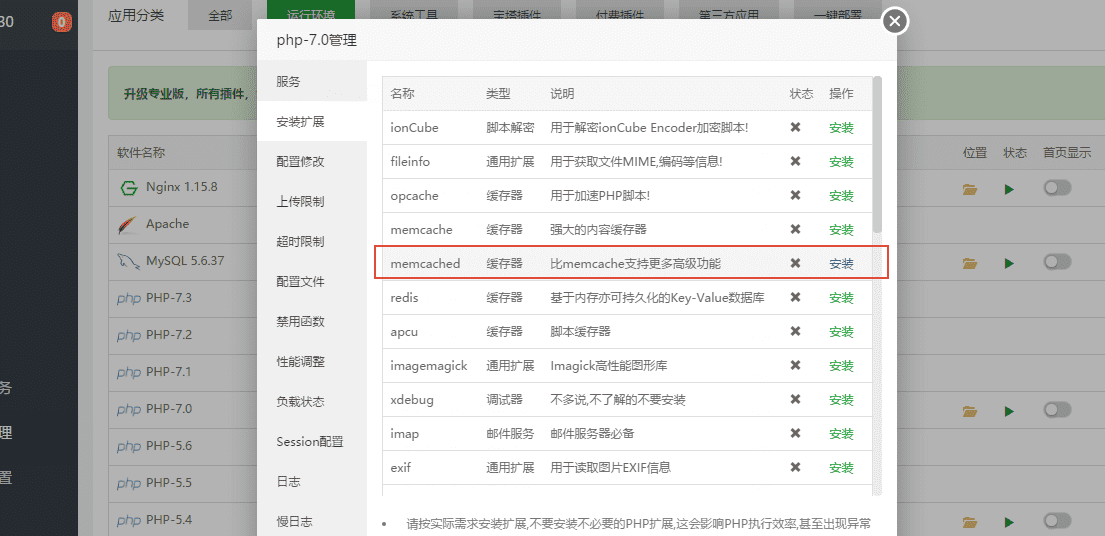The width and height of the screenshot is (1105, 536).
Task: Open Apache in the software list
Action: (x=166, y=224)
